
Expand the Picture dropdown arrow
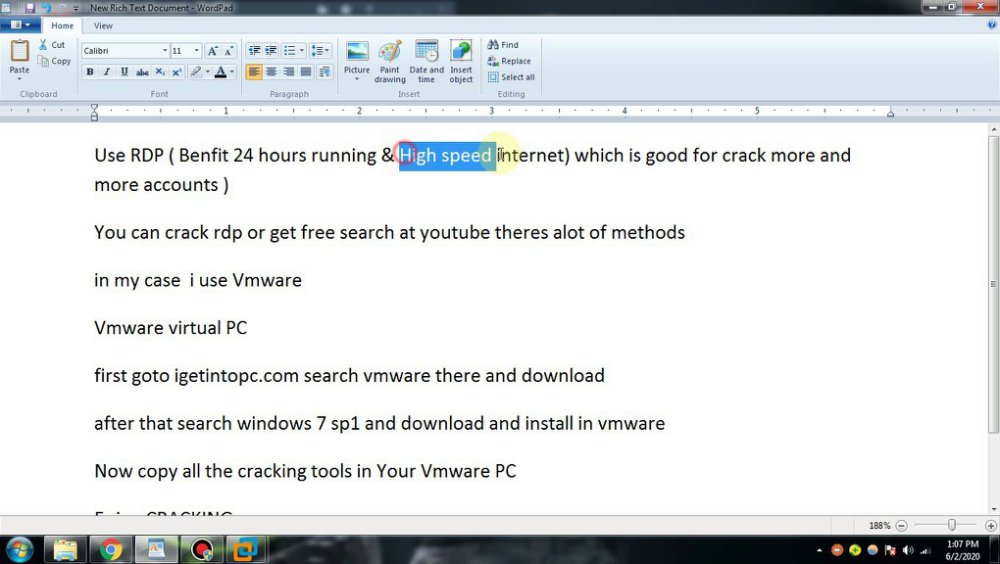(x=357, y=78)
